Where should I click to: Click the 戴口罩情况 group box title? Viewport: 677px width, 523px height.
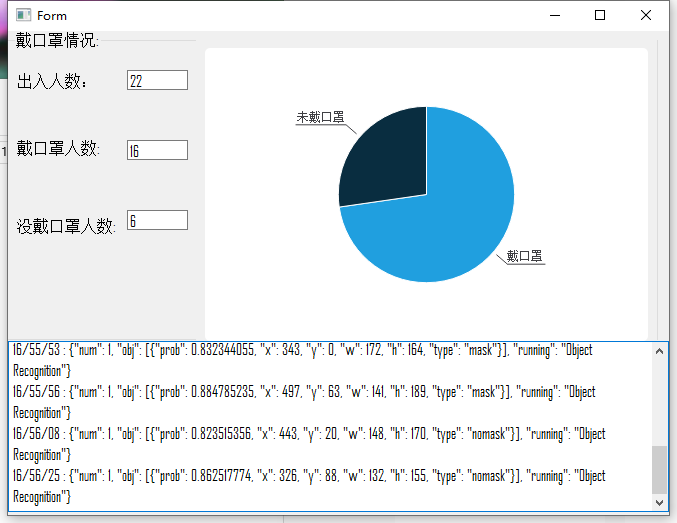coord(56,40)
